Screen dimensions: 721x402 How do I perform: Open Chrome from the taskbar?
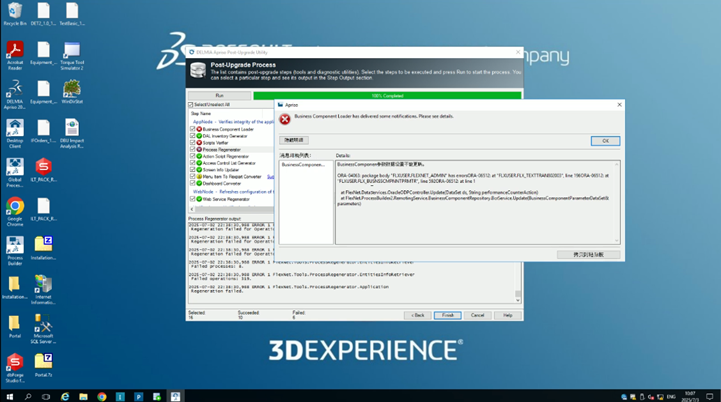(x=102, y=396)
